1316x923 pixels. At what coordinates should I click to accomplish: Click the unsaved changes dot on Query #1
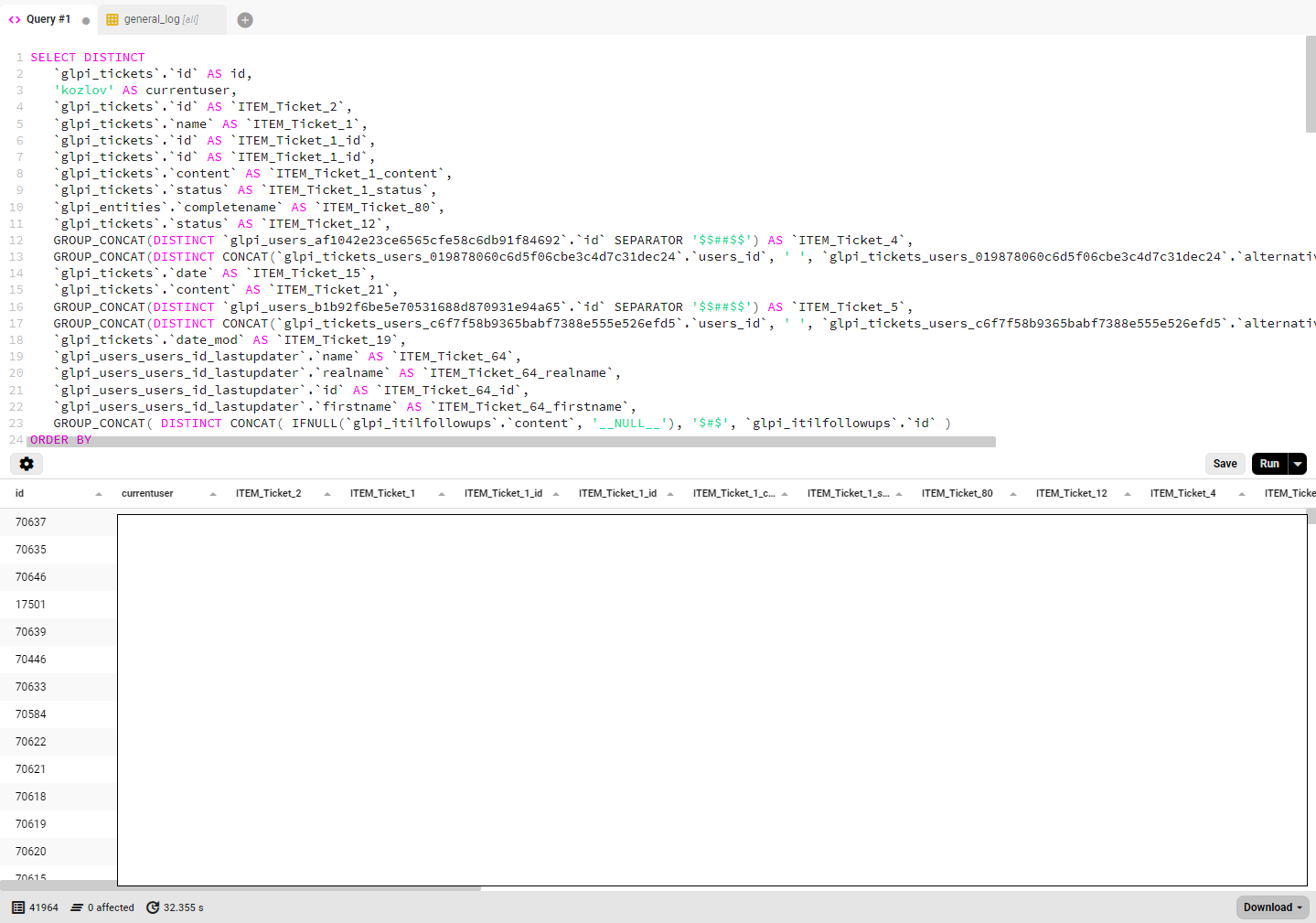pos(85,19)
